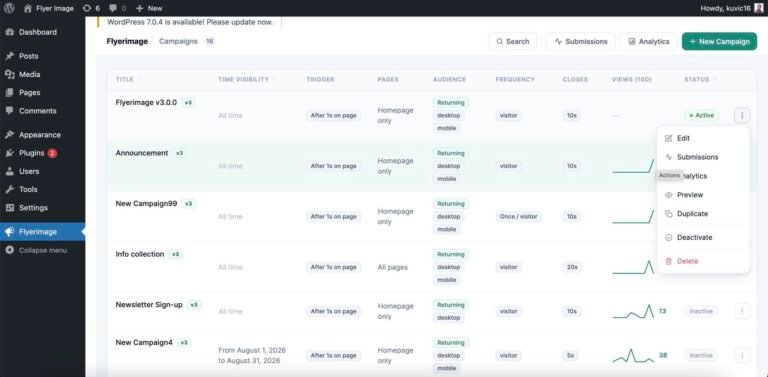The image size is (768, 377).
Task: Open actions menu for Flyerimage v3.0.0
Action: [742, 116]
